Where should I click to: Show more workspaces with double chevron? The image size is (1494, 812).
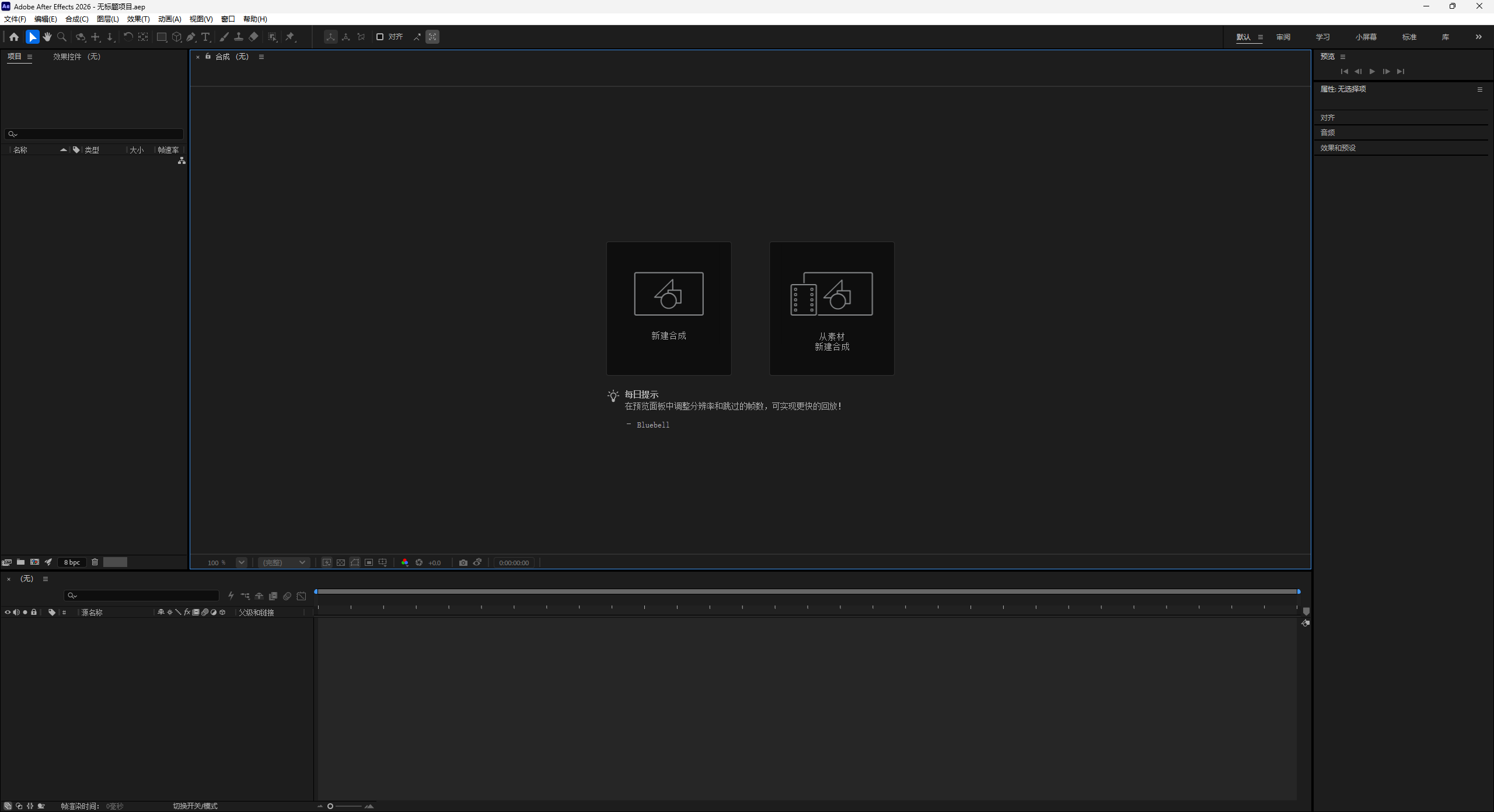tap(1479, 37)
